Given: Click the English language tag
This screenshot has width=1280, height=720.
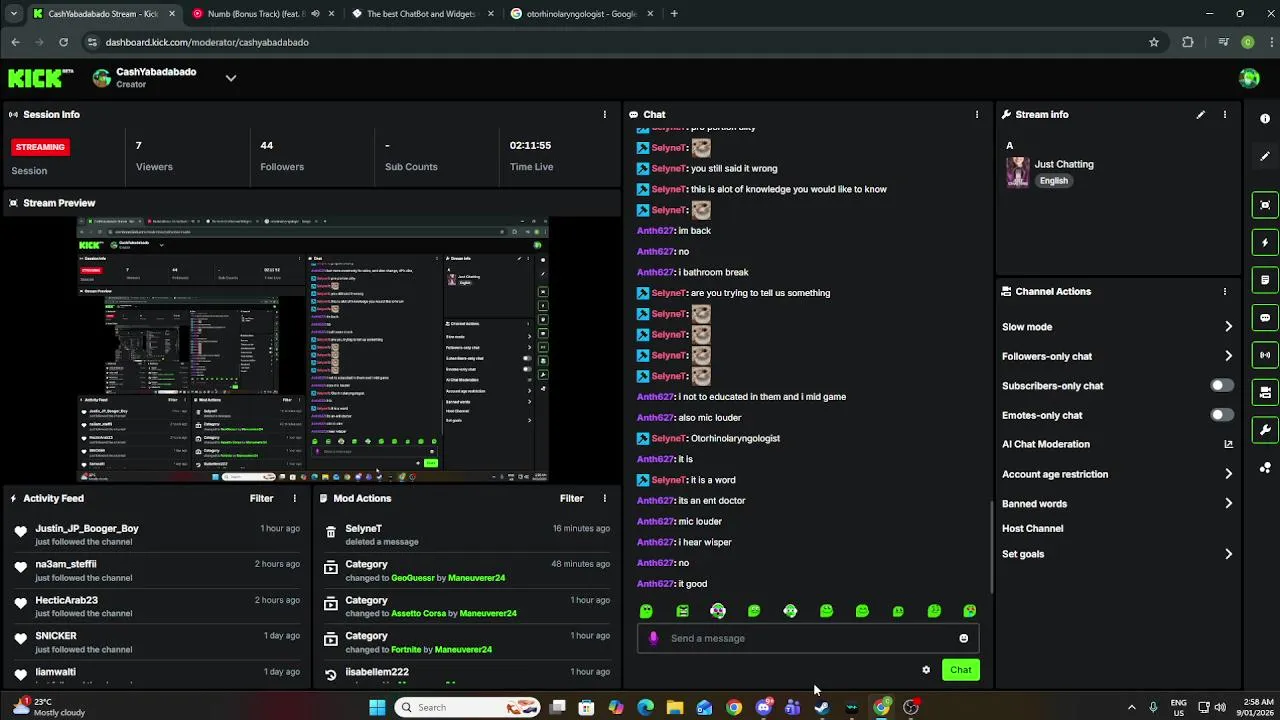Looking at the screenshot, I should click(x=1053, y=181).
